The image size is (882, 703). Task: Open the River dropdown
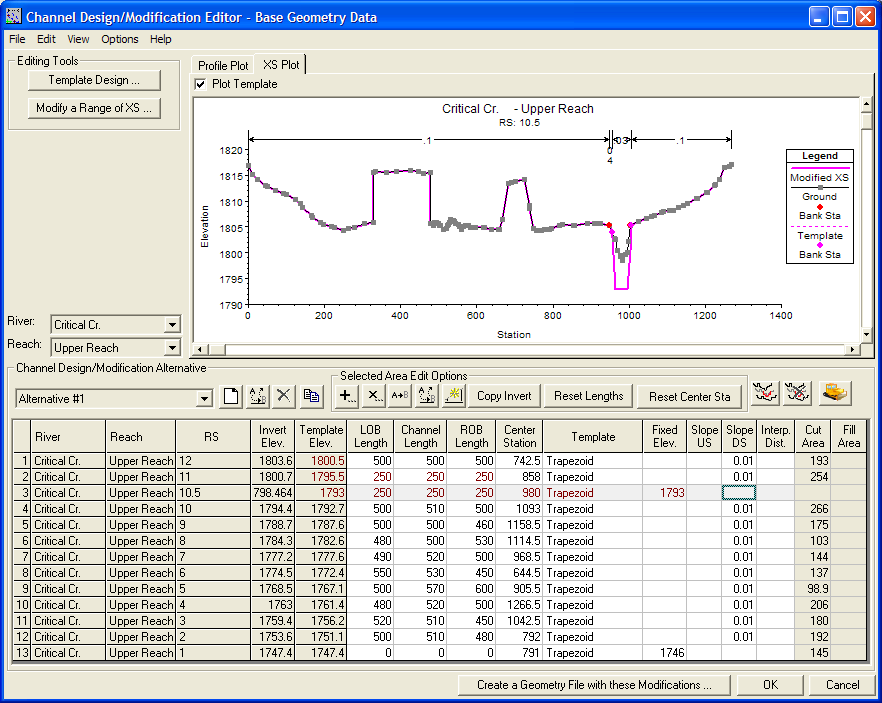[172, 325]
